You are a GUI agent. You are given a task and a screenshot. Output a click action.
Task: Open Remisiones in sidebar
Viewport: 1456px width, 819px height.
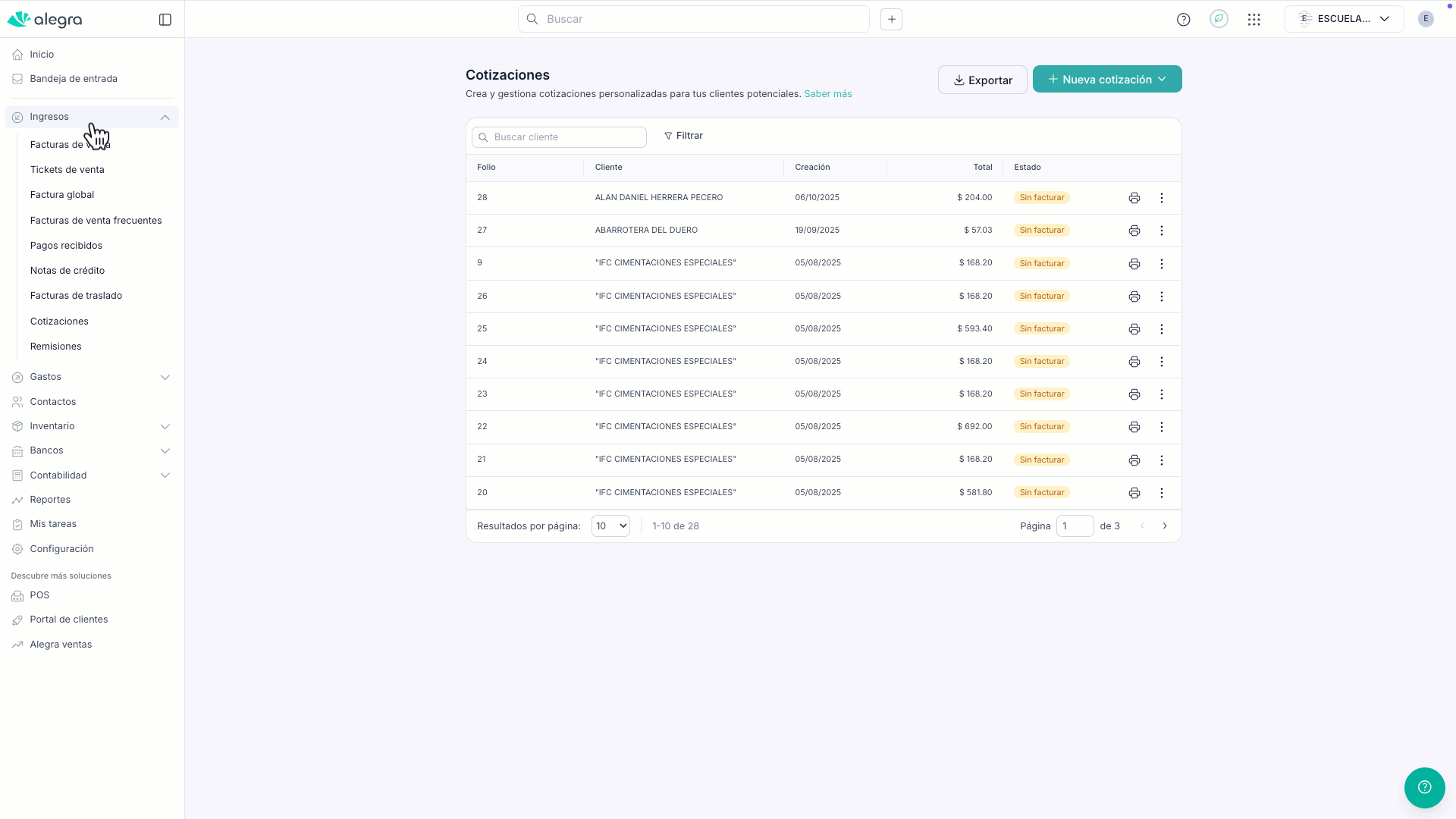coord(55,347)
